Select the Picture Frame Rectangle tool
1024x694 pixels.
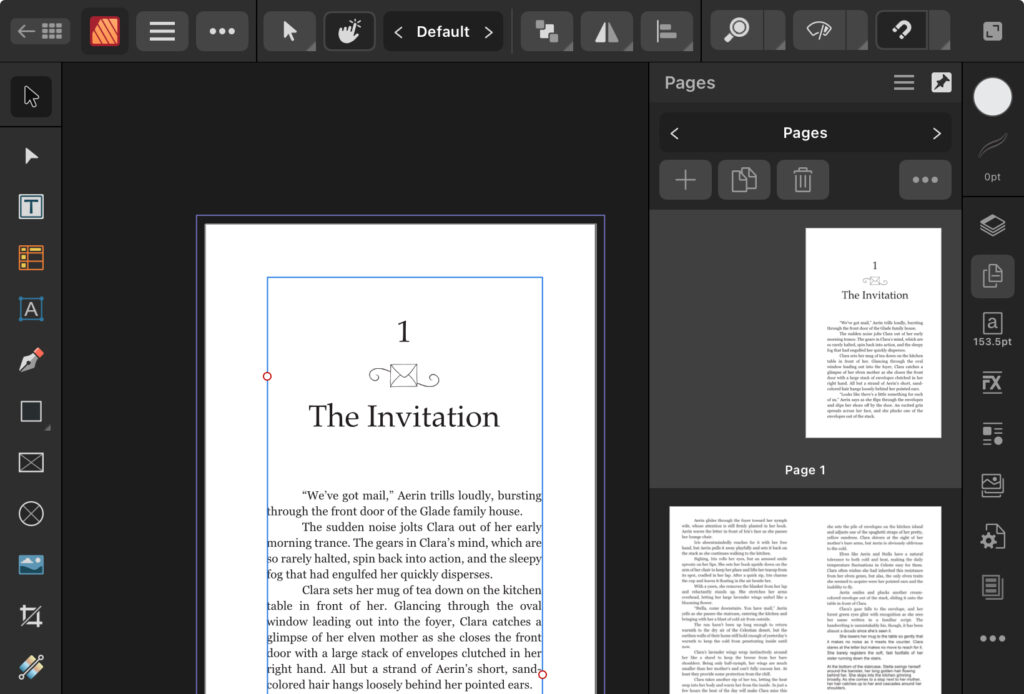click(x=31, y=463)
